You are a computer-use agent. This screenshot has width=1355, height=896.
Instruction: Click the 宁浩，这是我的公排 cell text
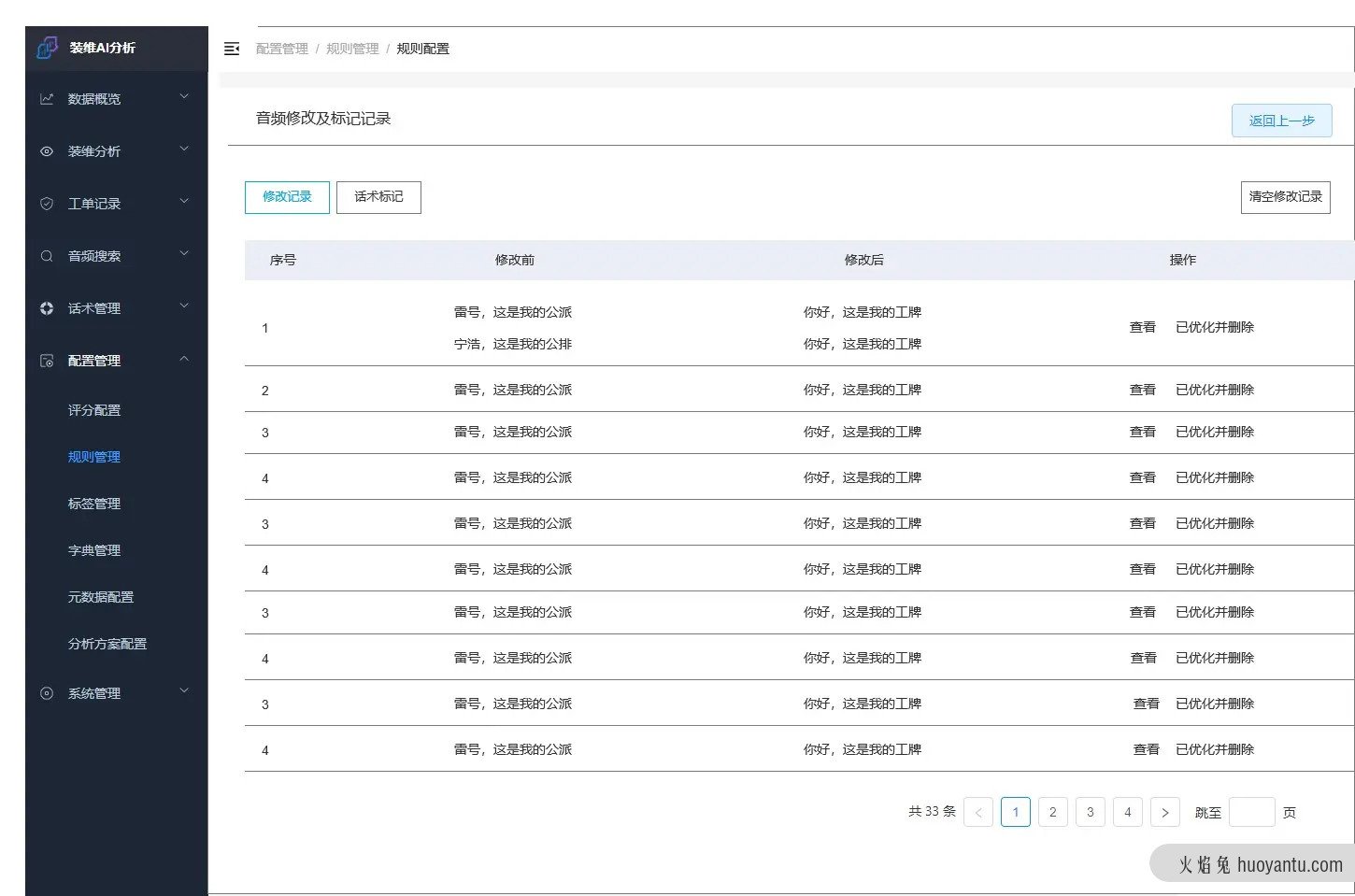[x=513, y=344]
